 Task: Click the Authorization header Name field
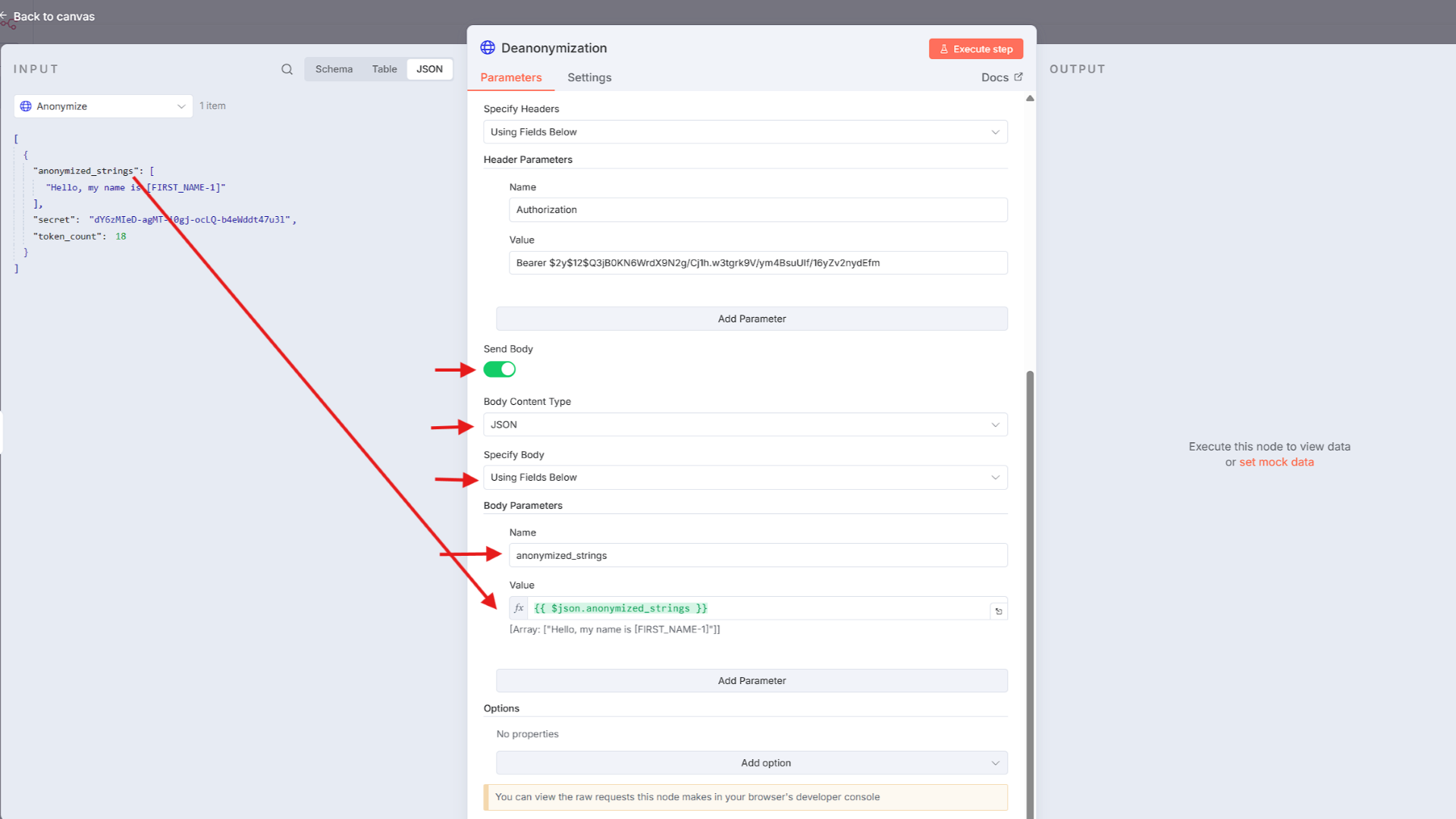click(758, 210)
